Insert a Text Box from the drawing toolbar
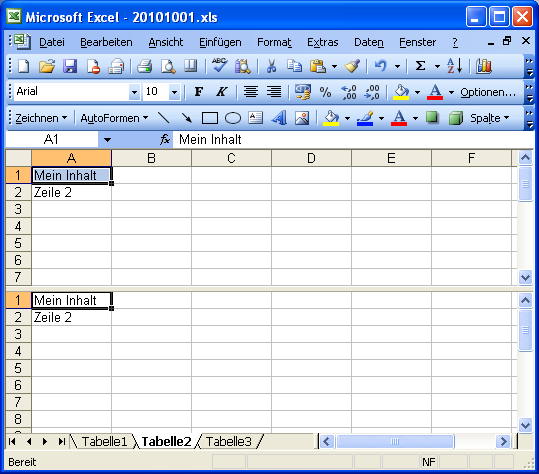 click(255, 118)
